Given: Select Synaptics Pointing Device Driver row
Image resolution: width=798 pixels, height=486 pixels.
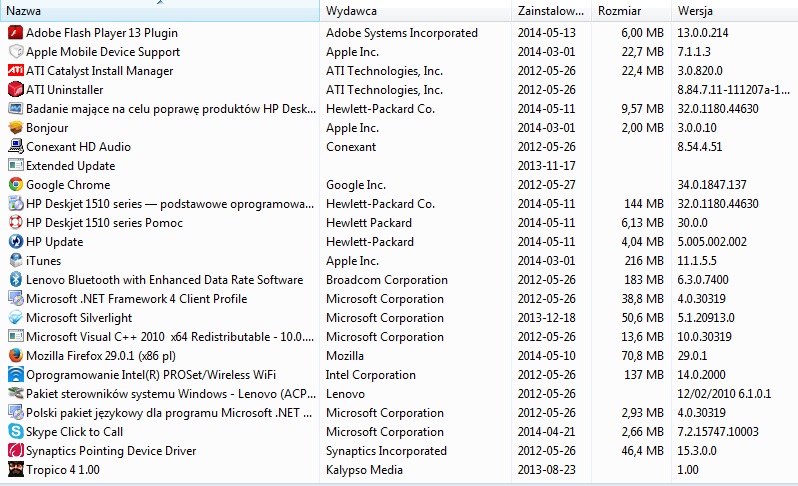Looking at the screenshot, I should (399, 451).
